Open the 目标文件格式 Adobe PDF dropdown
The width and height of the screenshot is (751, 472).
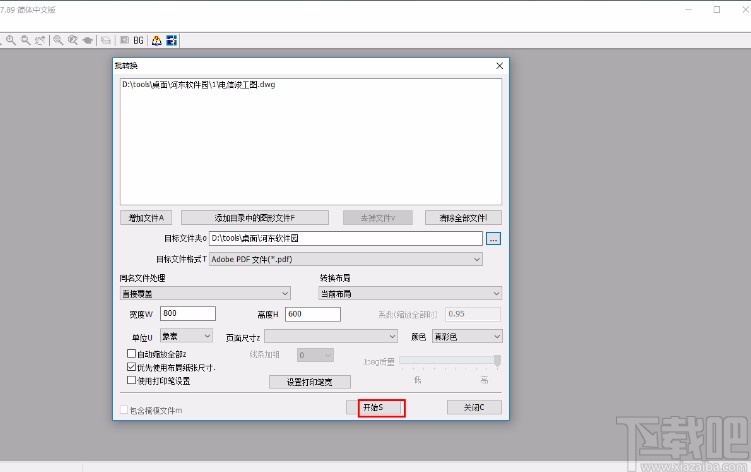(346, 259)
